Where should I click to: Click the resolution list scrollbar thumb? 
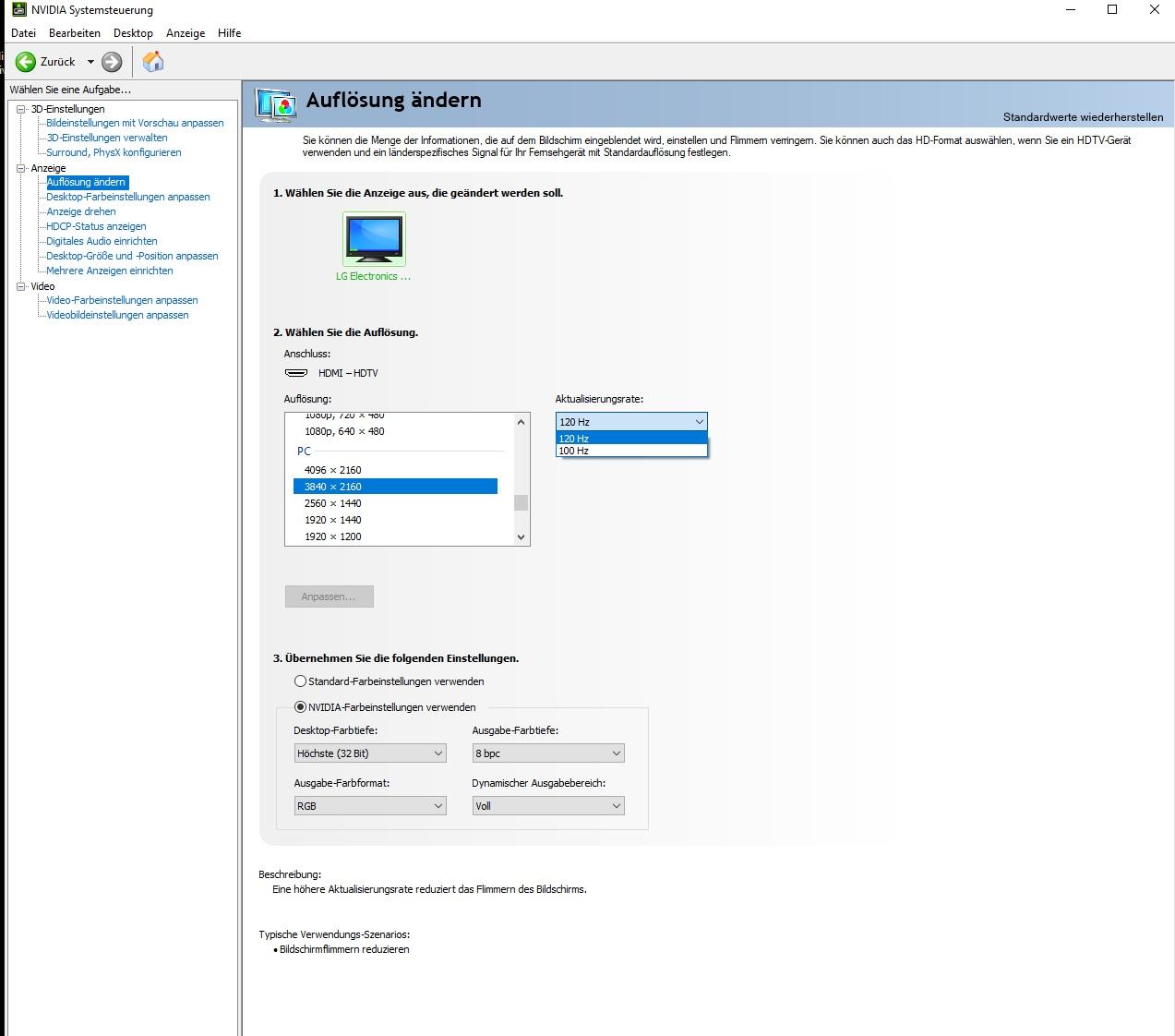(521, 502)
